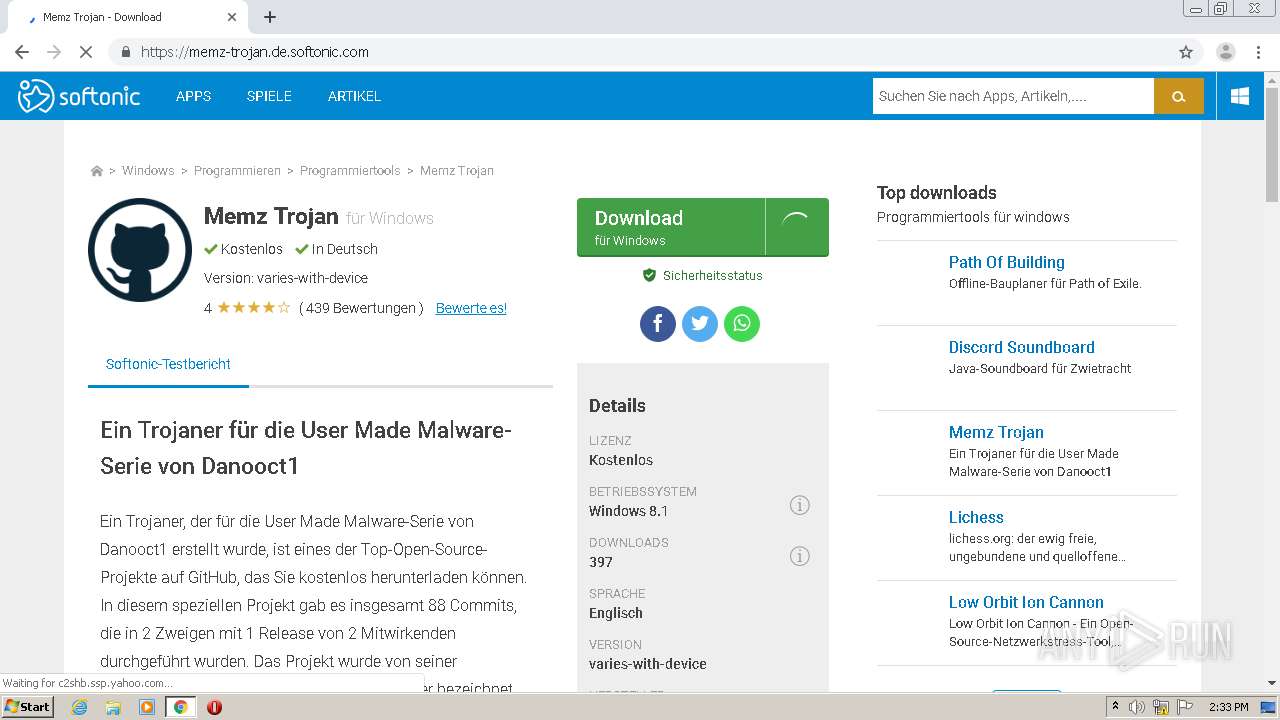The width and height of the screenshot is (1280, 720).
Task: Click the home breadcrumb icon
Action: [x=96, y=171]
